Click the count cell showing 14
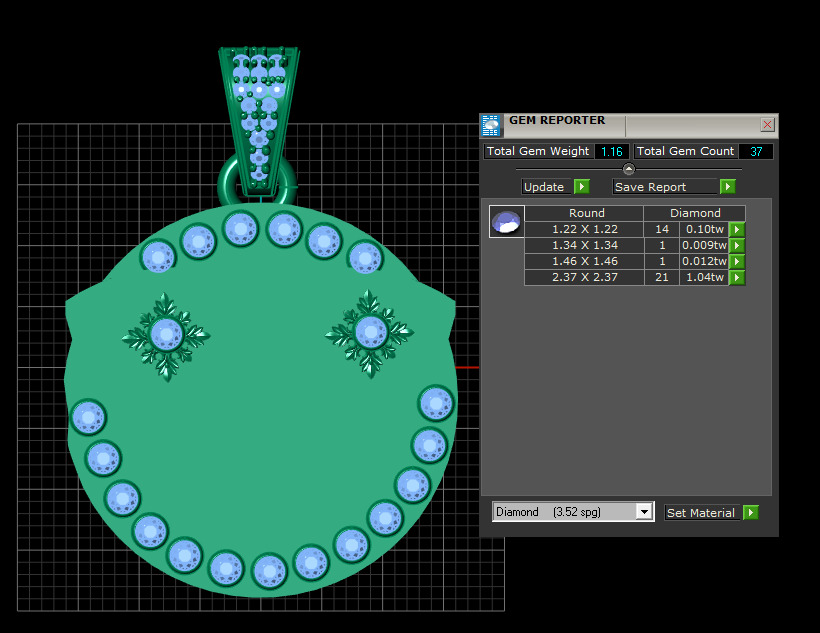This screenshot has width=820, height=633. tap(662, 229)
